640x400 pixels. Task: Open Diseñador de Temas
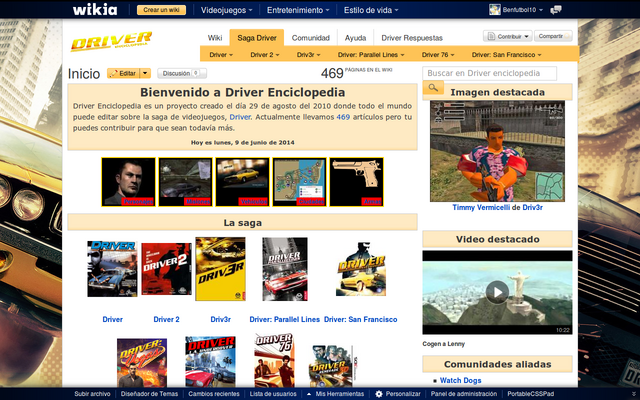(x=149, y=394)
